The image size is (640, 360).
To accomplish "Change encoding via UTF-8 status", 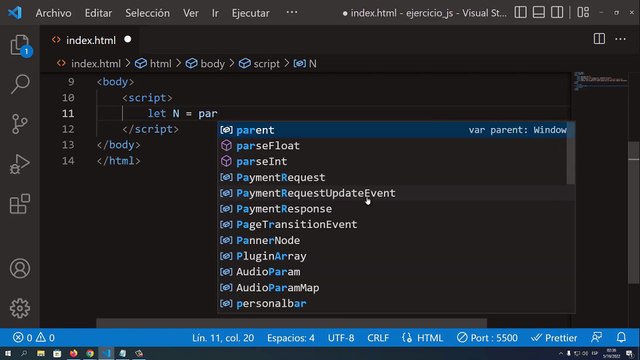I will pos(341,338).
